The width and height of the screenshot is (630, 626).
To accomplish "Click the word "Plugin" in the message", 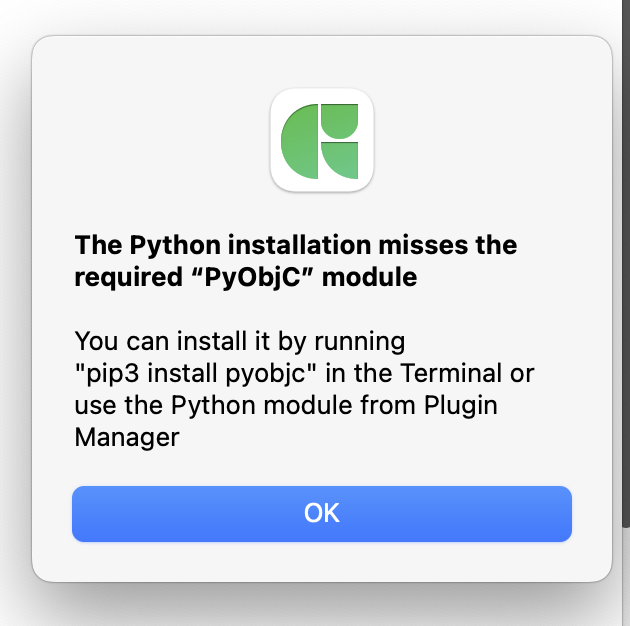I will (x=461, y=405).
